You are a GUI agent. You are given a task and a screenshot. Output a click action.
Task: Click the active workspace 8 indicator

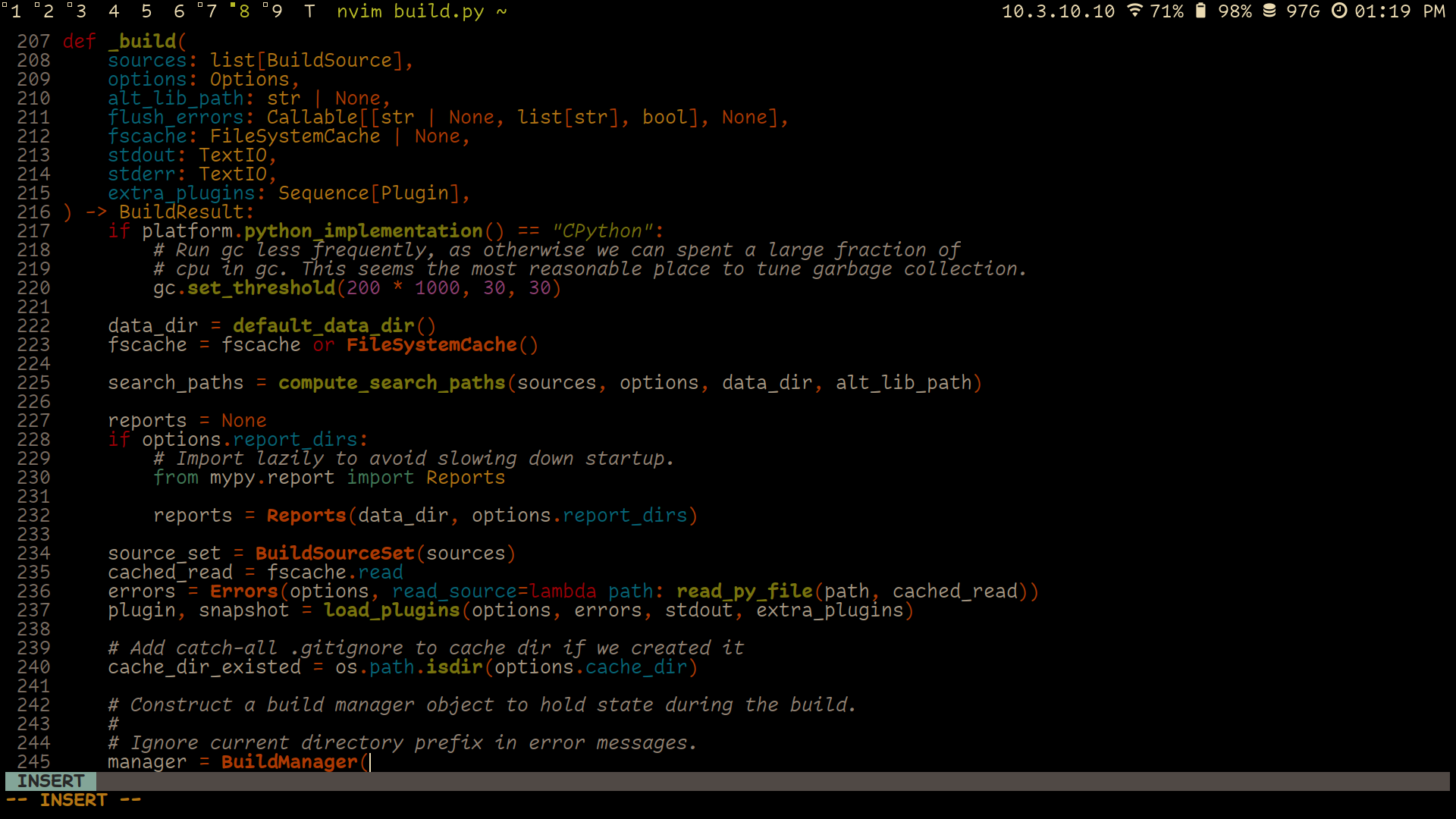(x=243, y=11)
